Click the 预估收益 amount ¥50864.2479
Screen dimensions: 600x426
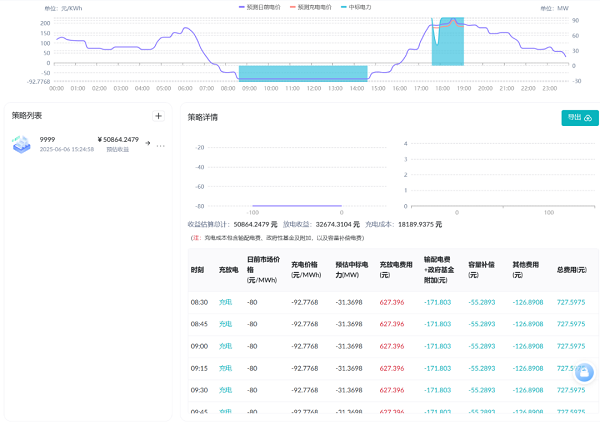(x=118, y=139)
